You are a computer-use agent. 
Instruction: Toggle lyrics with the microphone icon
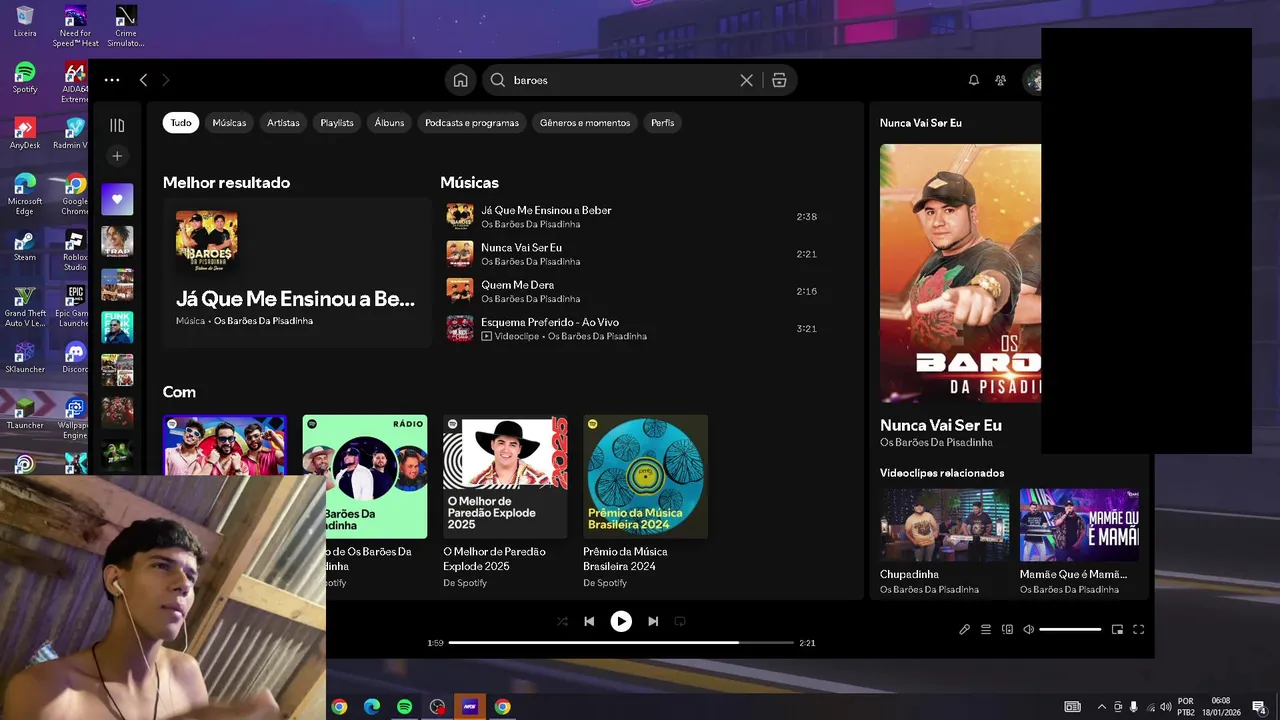point(964,629)
